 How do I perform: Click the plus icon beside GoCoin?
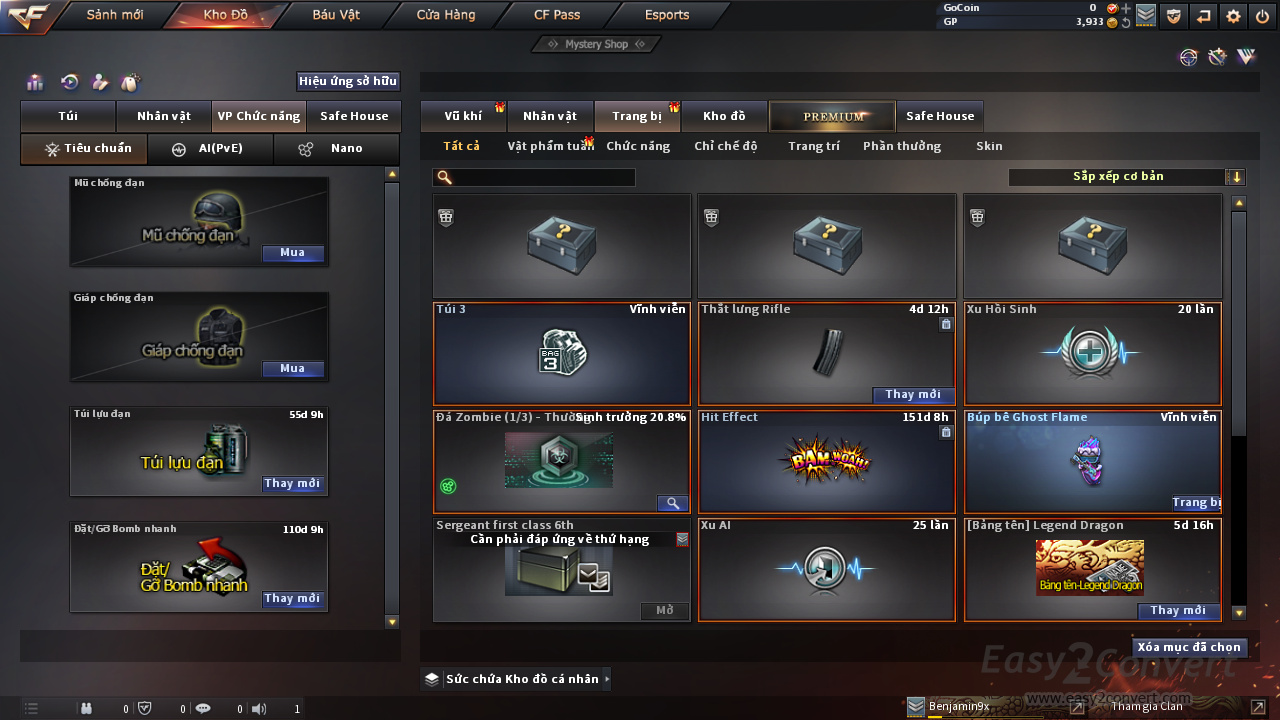click(1126, 8)
